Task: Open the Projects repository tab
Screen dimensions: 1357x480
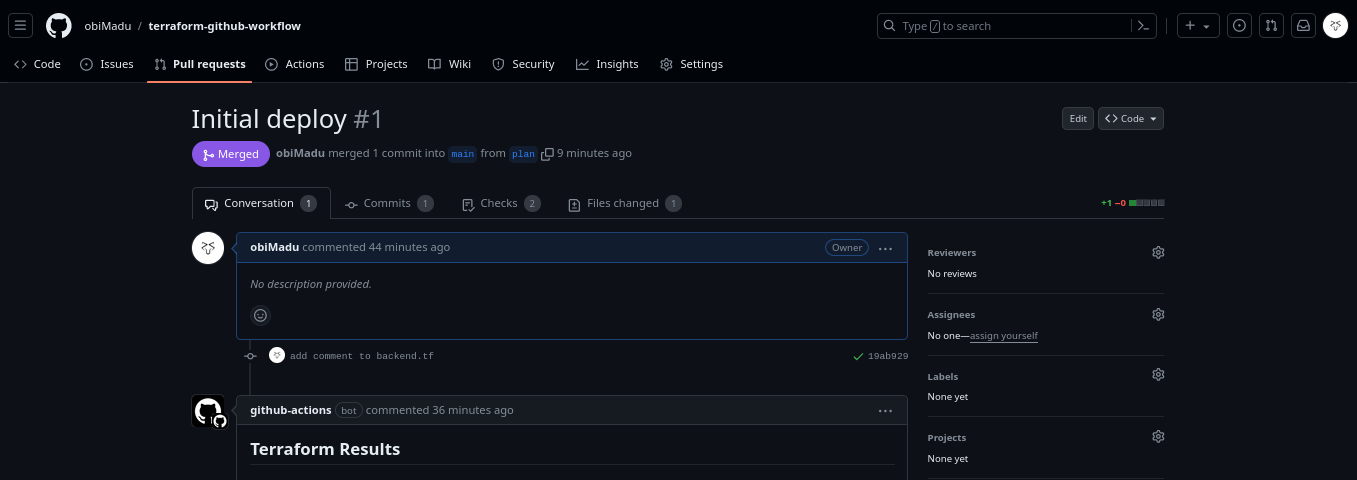Action: pyautogui.click(x=376, y=64)
